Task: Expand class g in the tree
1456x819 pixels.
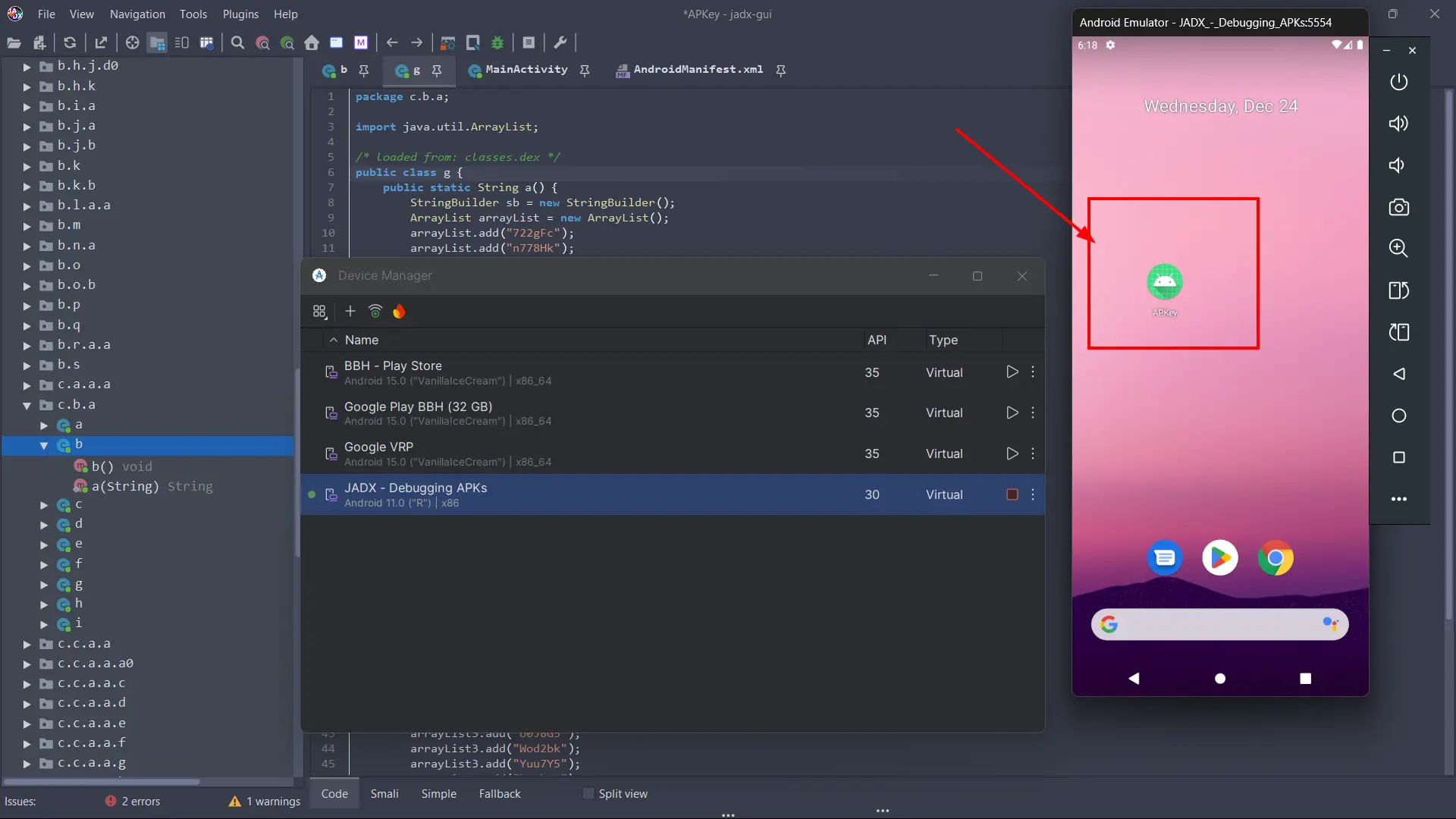Action: pyautogui.click(x=44, y=585)
